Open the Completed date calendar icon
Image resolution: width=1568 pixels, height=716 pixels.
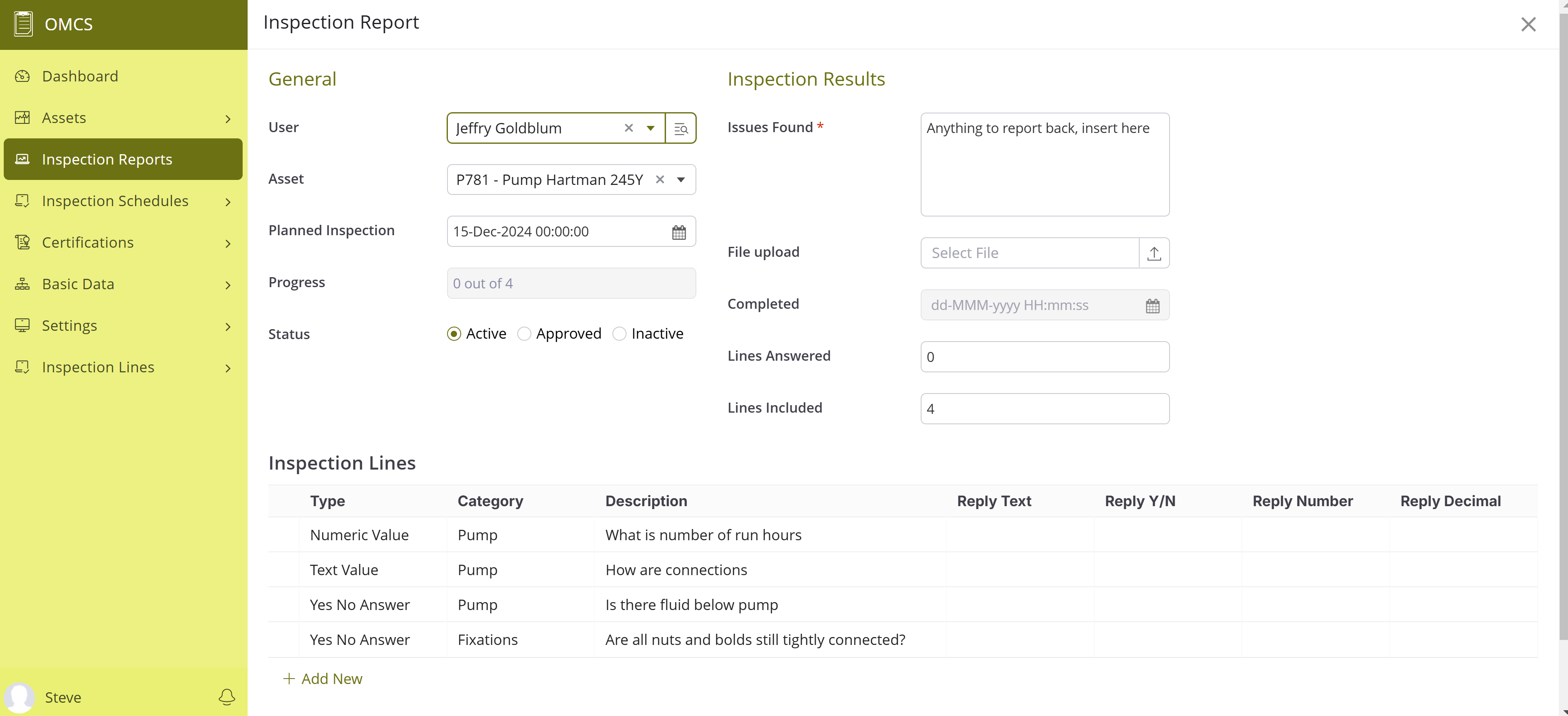point(1152,305)
